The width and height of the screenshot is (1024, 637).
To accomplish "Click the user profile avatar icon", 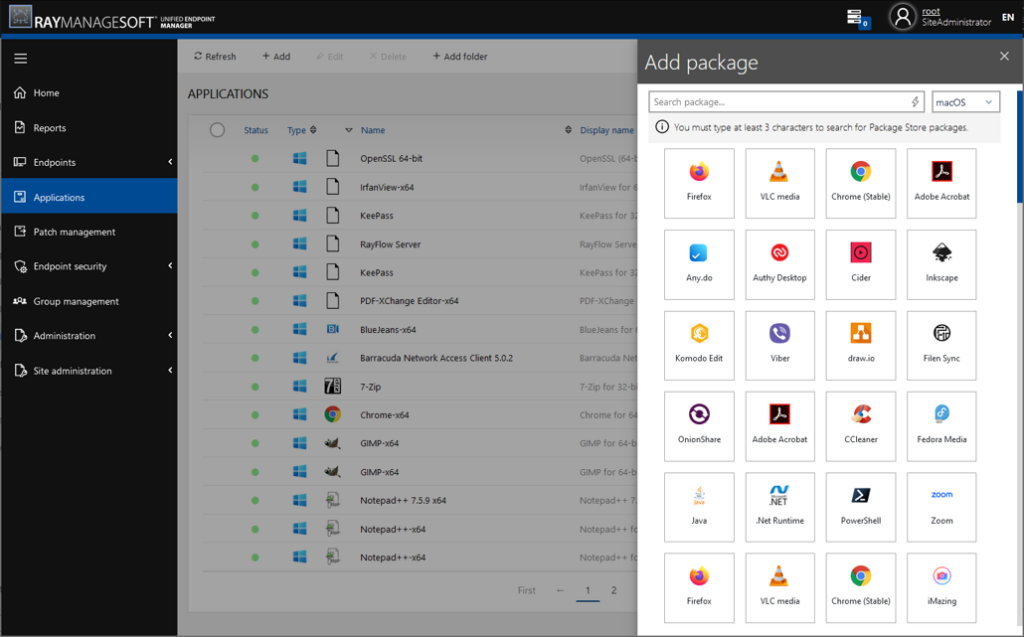I will point(903,17).
